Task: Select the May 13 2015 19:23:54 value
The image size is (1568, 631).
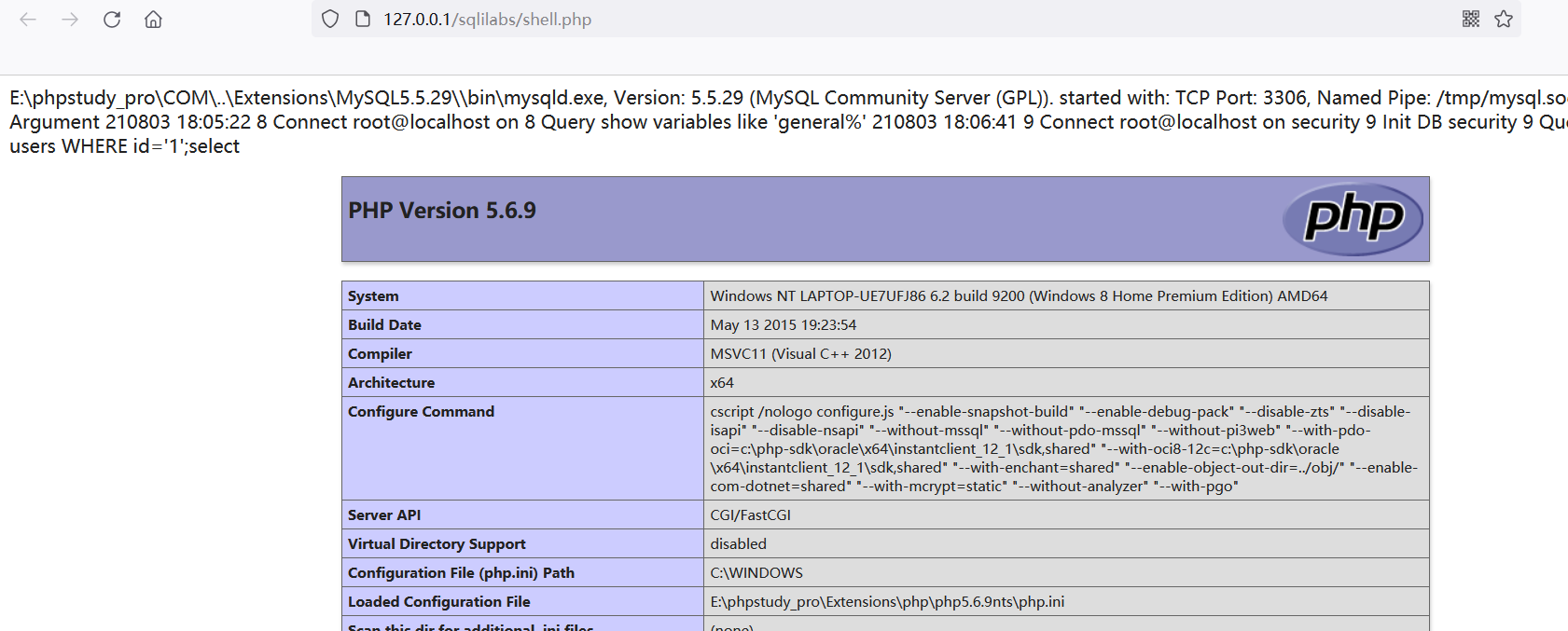Action: [783, 325]
